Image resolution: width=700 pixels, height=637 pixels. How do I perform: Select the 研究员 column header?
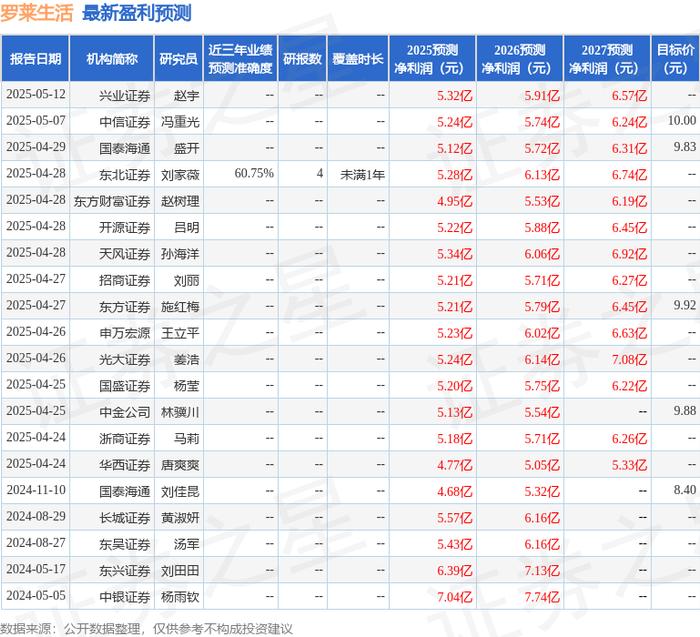coord(179,59)
